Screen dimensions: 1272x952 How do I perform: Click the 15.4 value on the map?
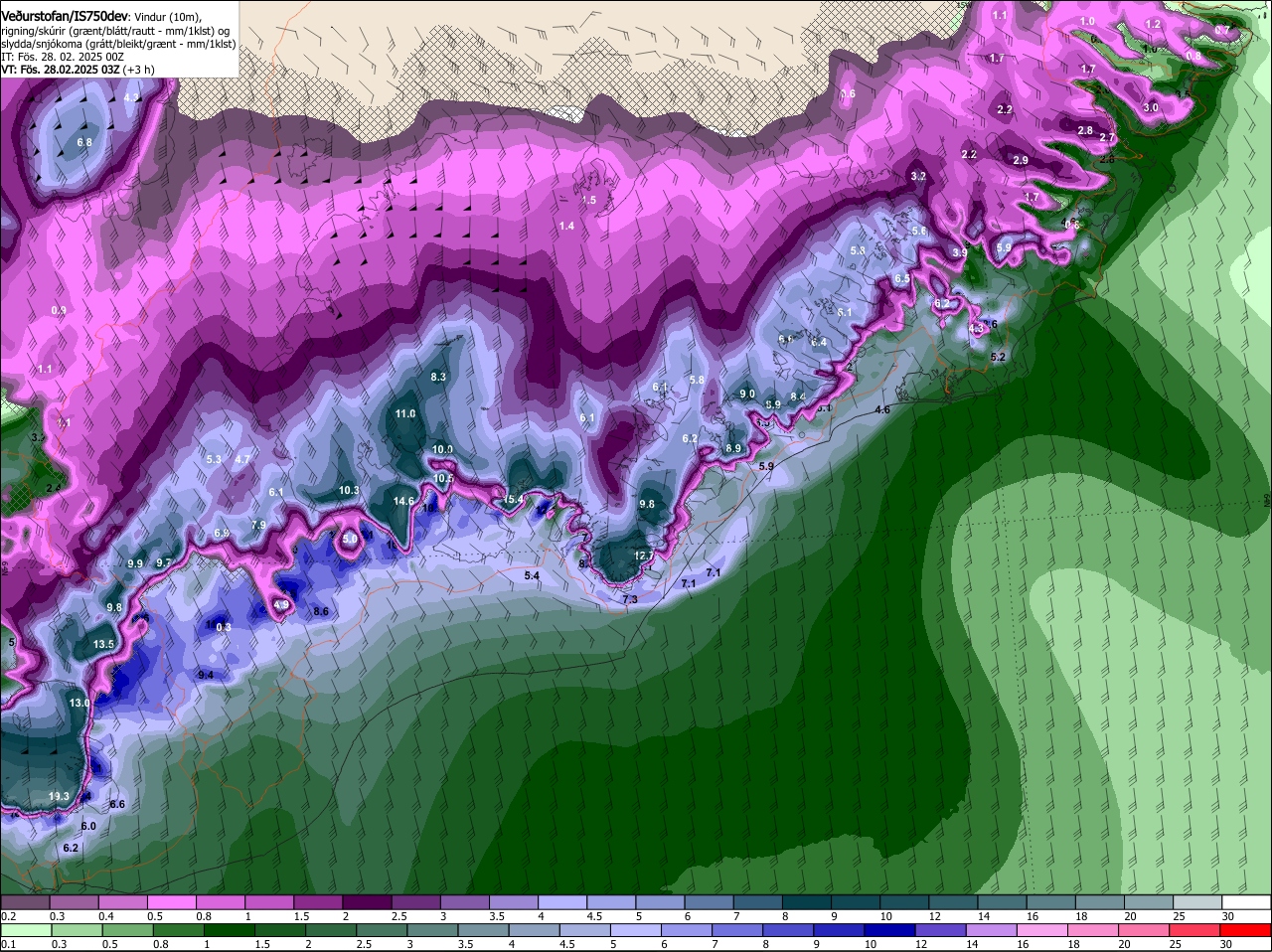513,499
